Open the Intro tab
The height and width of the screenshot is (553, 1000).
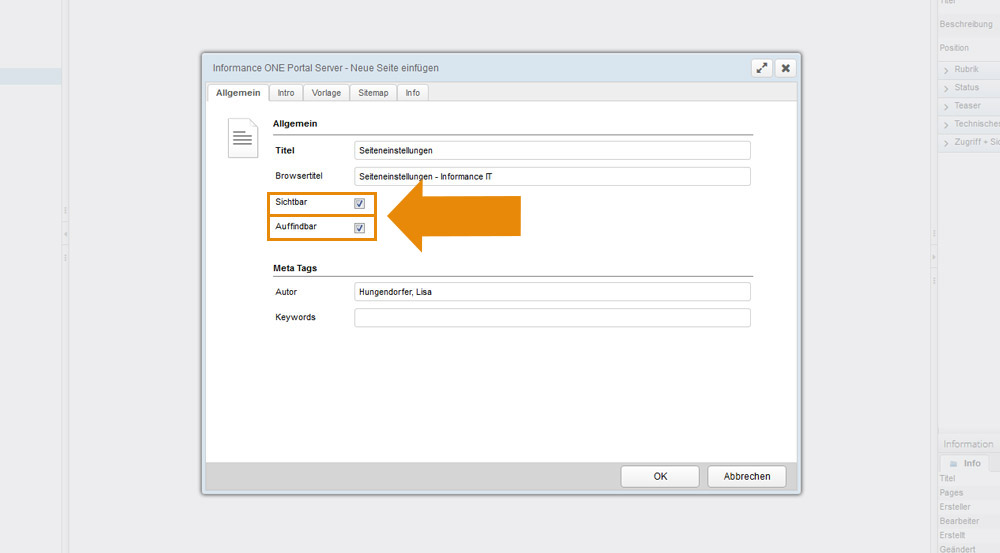(x=286, y=93)
